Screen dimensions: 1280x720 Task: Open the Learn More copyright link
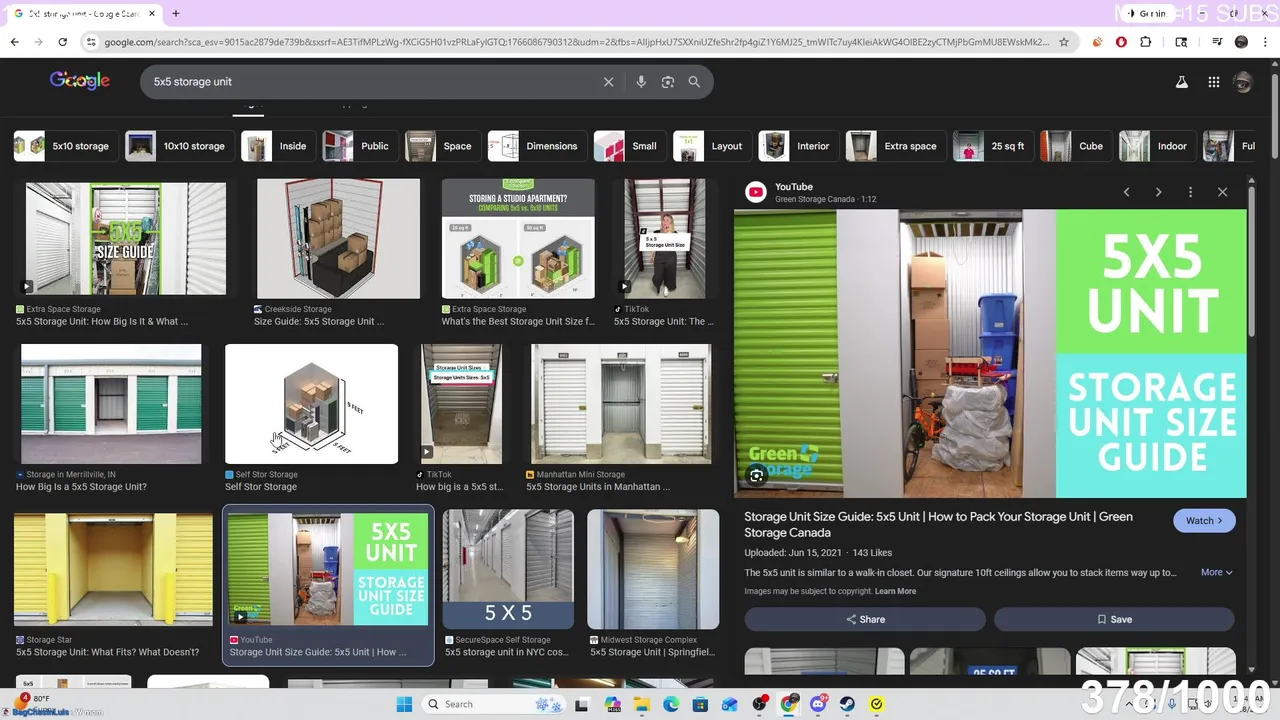click(895, 591)
